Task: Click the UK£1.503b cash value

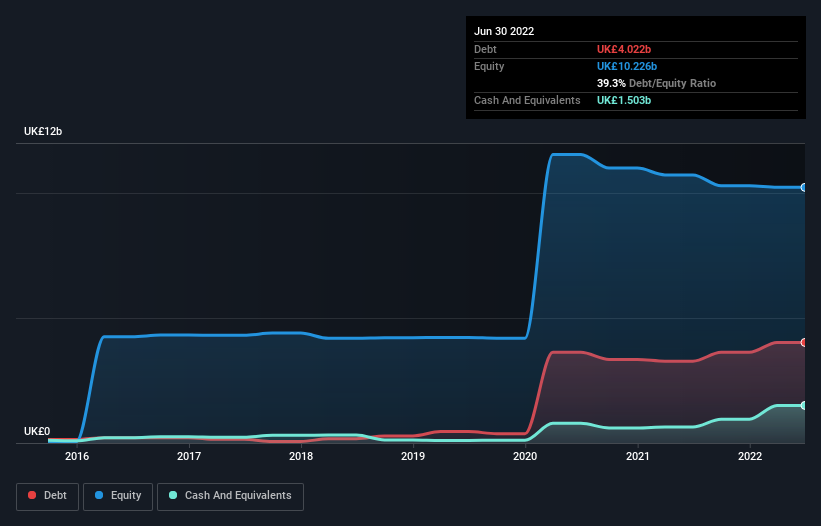Action: [x=624, y=100]
